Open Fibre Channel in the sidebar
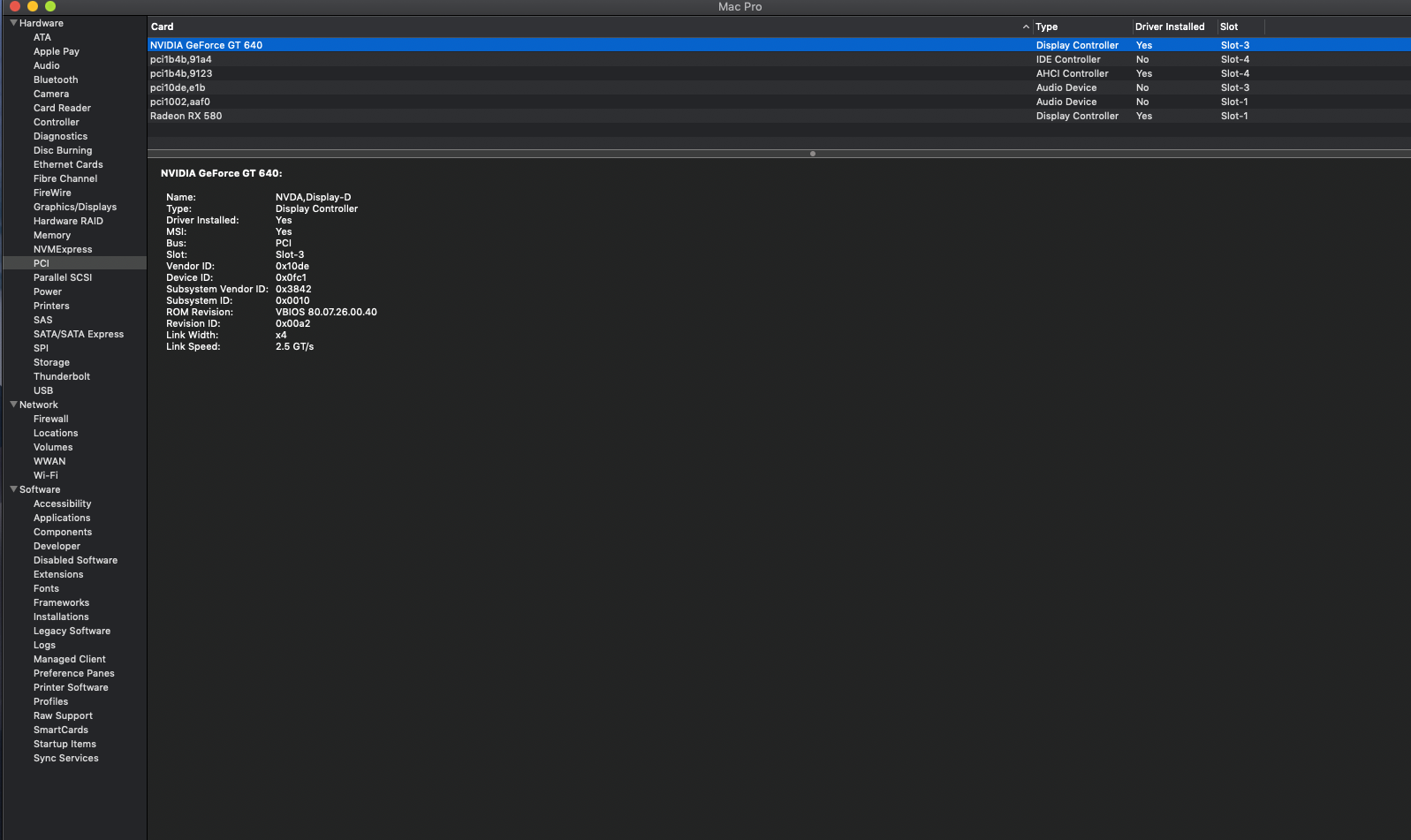The image size is (1411, 840). tap(65, 178)
